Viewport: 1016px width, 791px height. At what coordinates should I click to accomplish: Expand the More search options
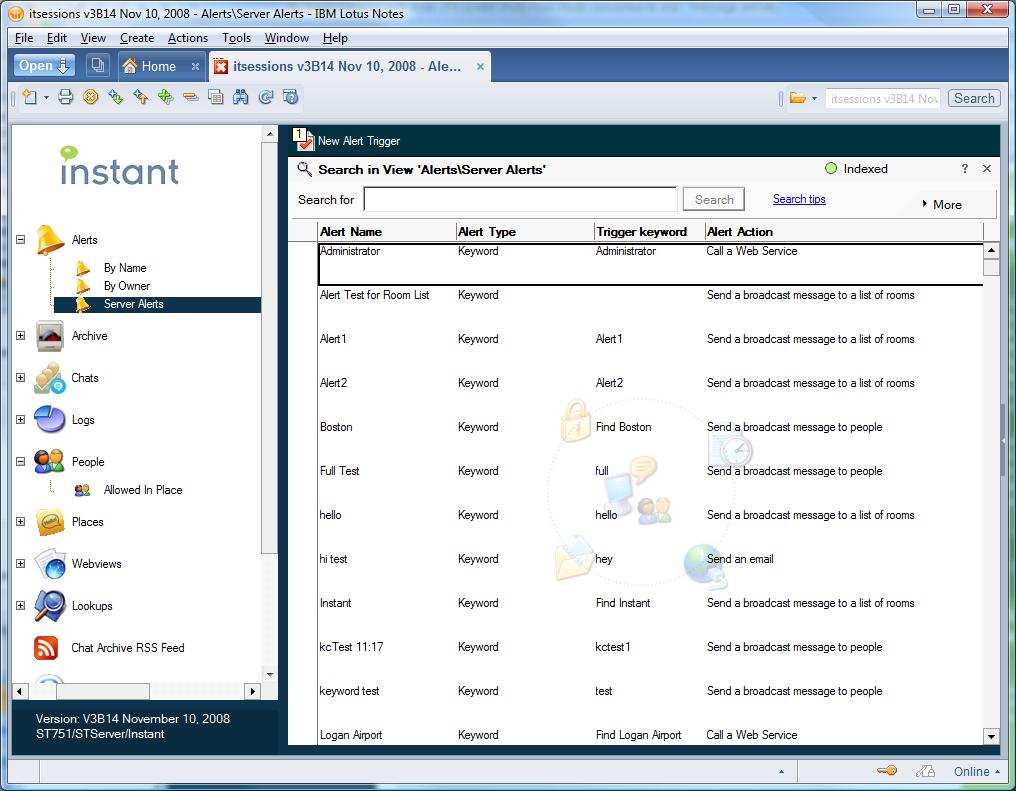click(x=942, y=205)
